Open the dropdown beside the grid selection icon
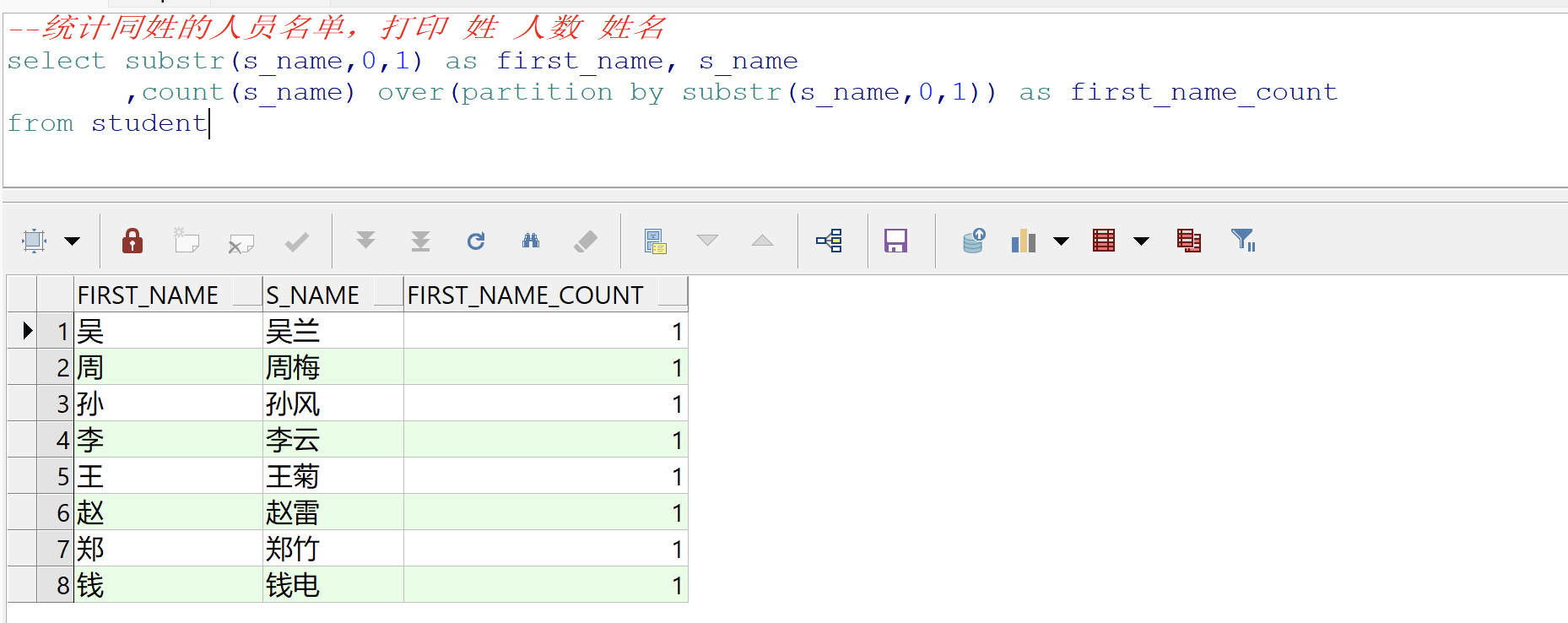Viewport: 1568px width, 623px height. point(73,241)
